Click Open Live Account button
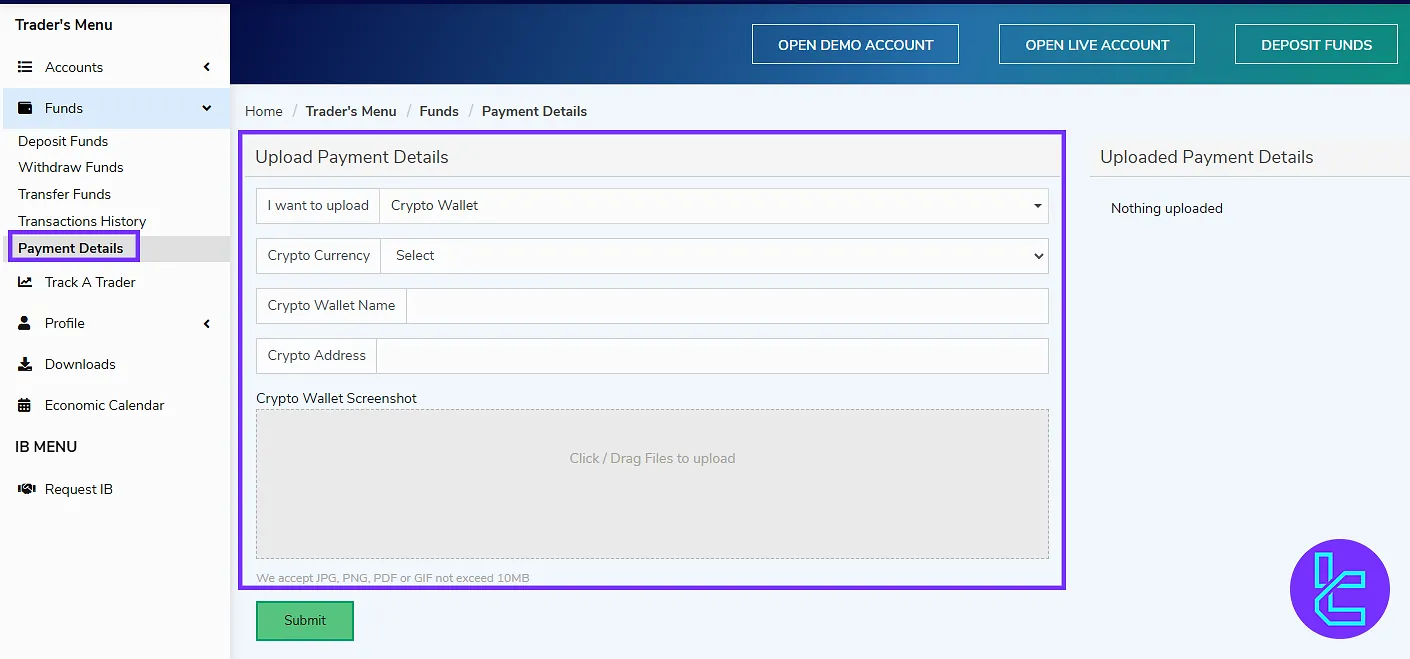The width and height of the screenshot is (1410, 659). click(x=1097, y=44)
